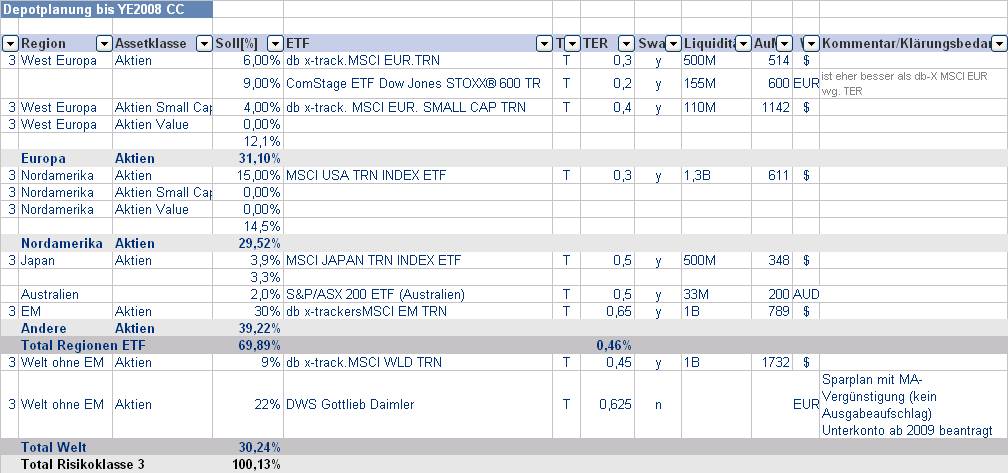1008x473 pixels.
Task: Open the Soll[%] column filter dropdown
Action: pos(273,44)
